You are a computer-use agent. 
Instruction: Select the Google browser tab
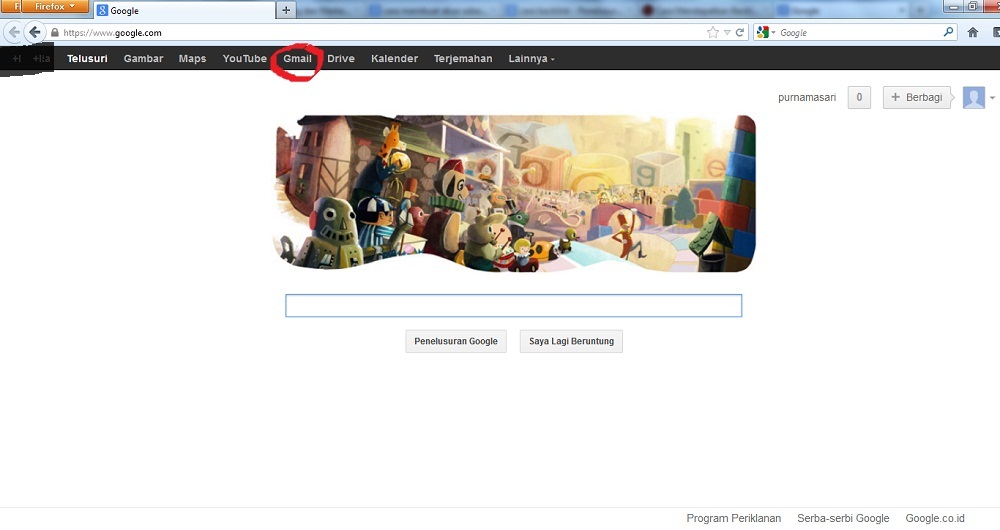tap(185, 11)
